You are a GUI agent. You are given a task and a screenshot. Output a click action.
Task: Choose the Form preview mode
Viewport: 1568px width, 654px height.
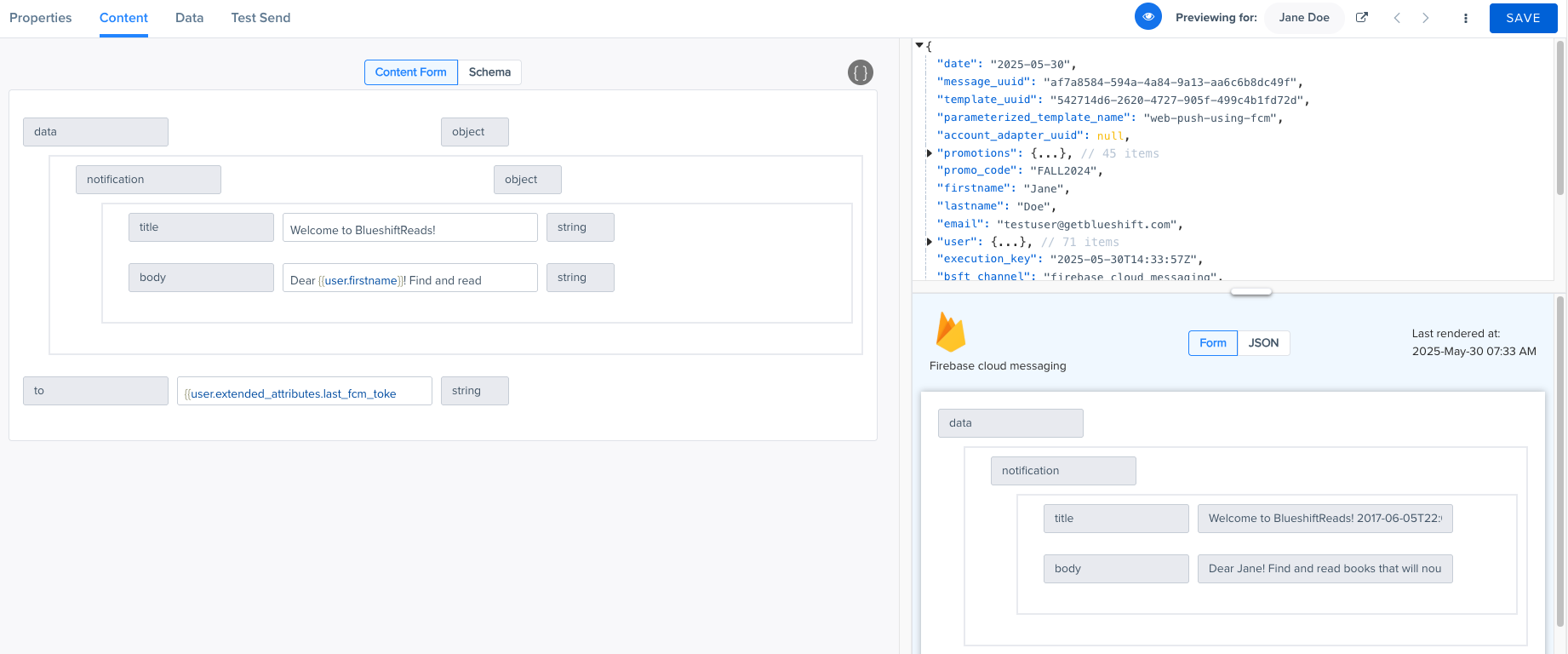pyautogui.click(x=1213, y=343)
